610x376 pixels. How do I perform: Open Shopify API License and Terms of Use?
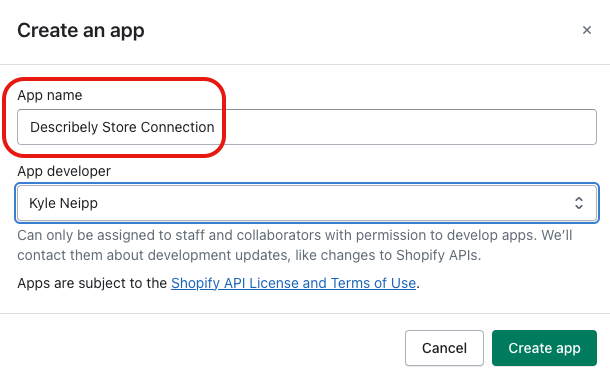click(x=293, y=283)
